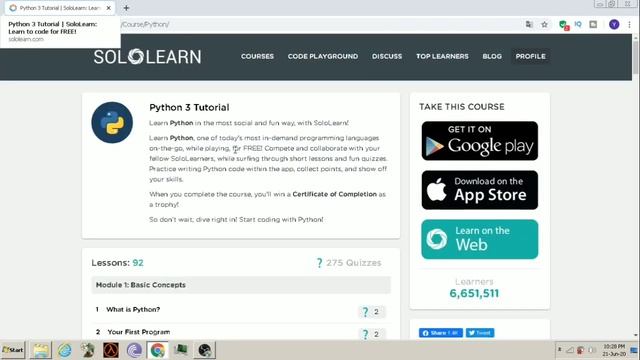Go to the DISCUSS section
Screen dimensions: 640x360
(387, 56)
